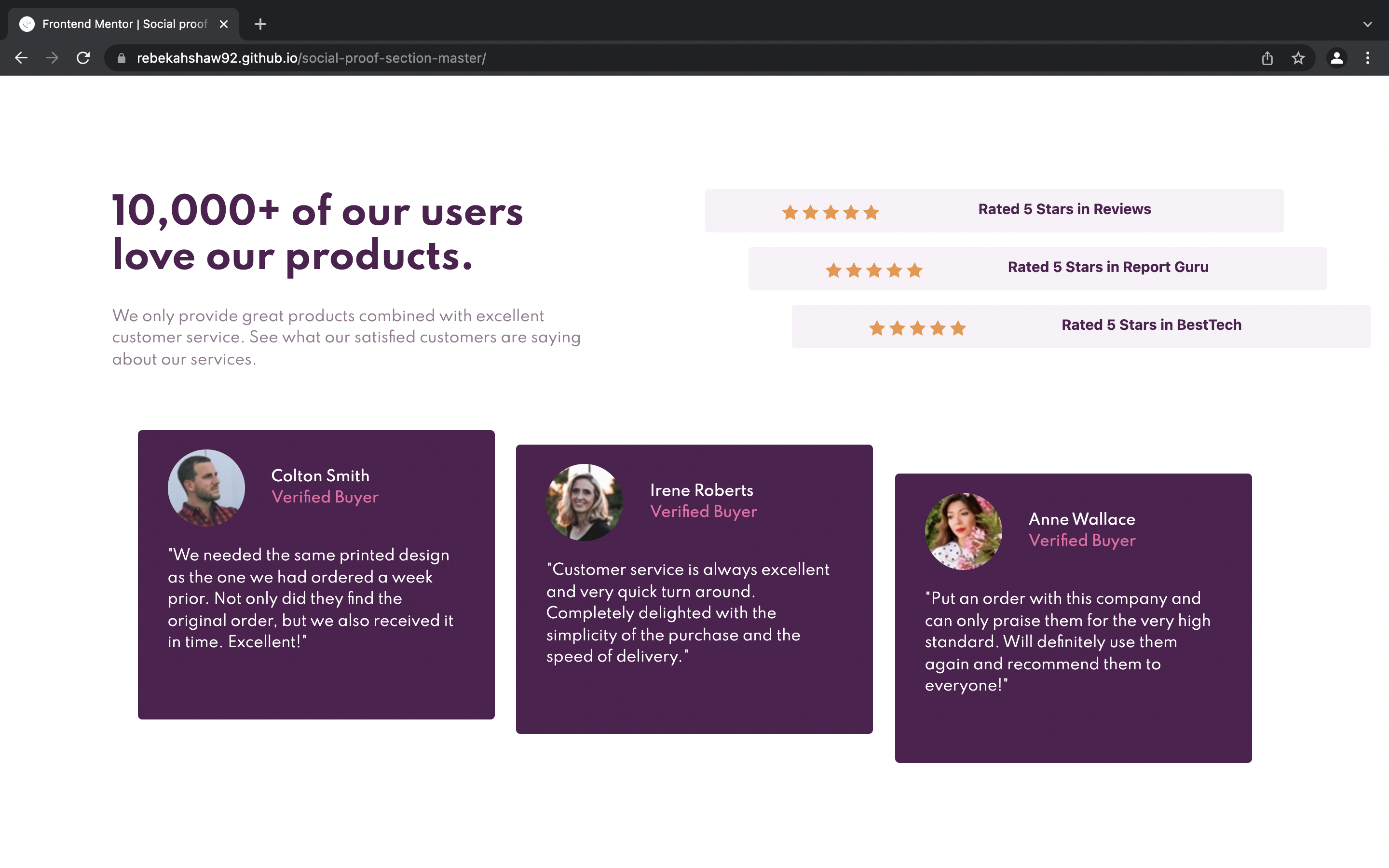The width and height of the screenshot is (1389, 868).
Task: Toggle the bookmark star in the address bar
Action: click(x=1298, y=57)
